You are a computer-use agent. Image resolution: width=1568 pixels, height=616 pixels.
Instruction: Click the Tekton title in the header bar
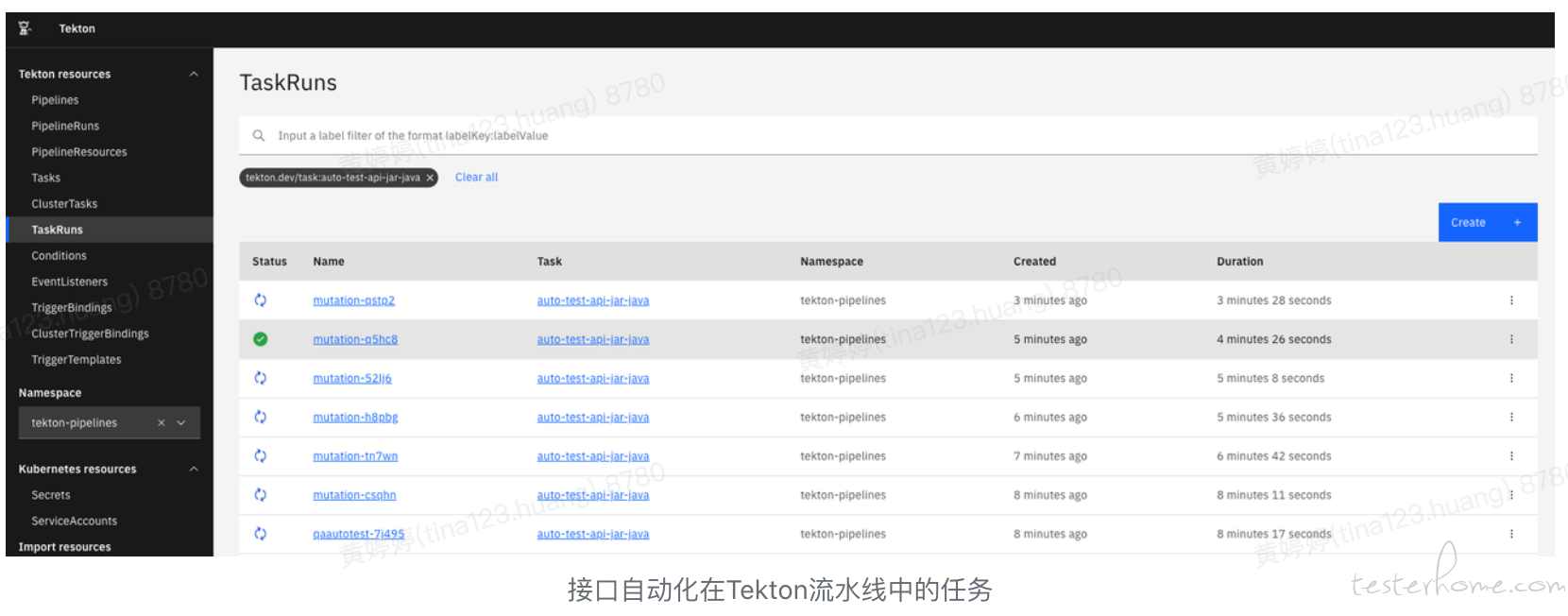coord(77,28)
